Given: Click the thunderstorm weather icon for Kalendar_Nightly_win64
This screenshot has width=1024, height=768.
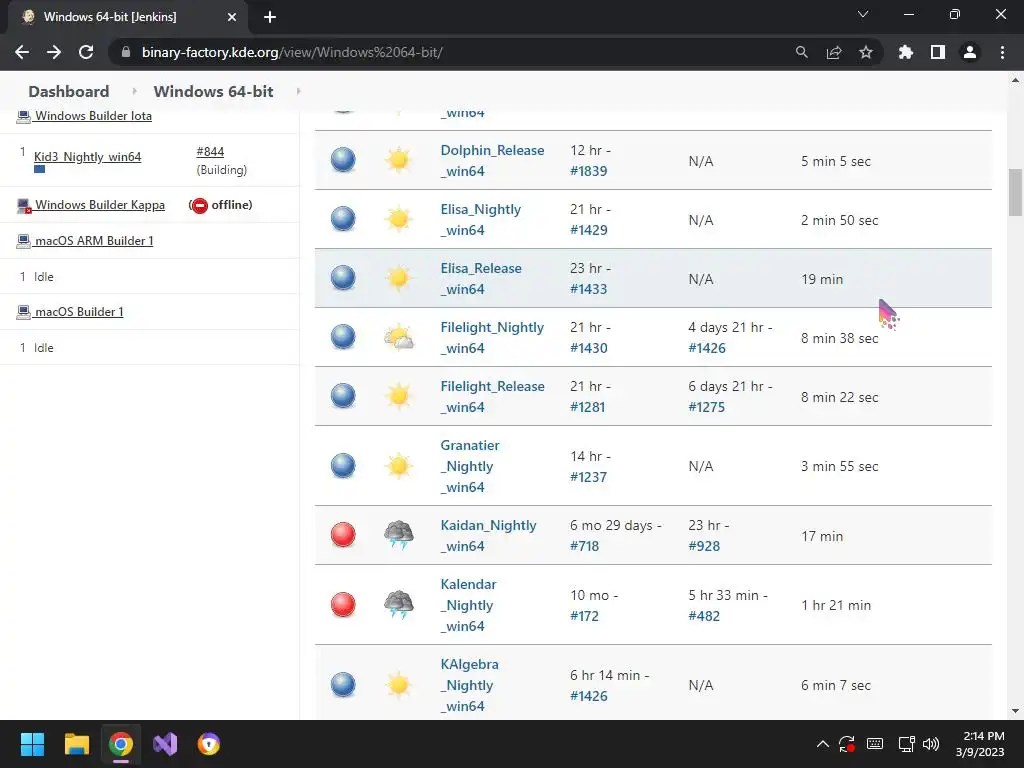Looking at the screenshot, I should pyautogui.click(x=398, y=605).
